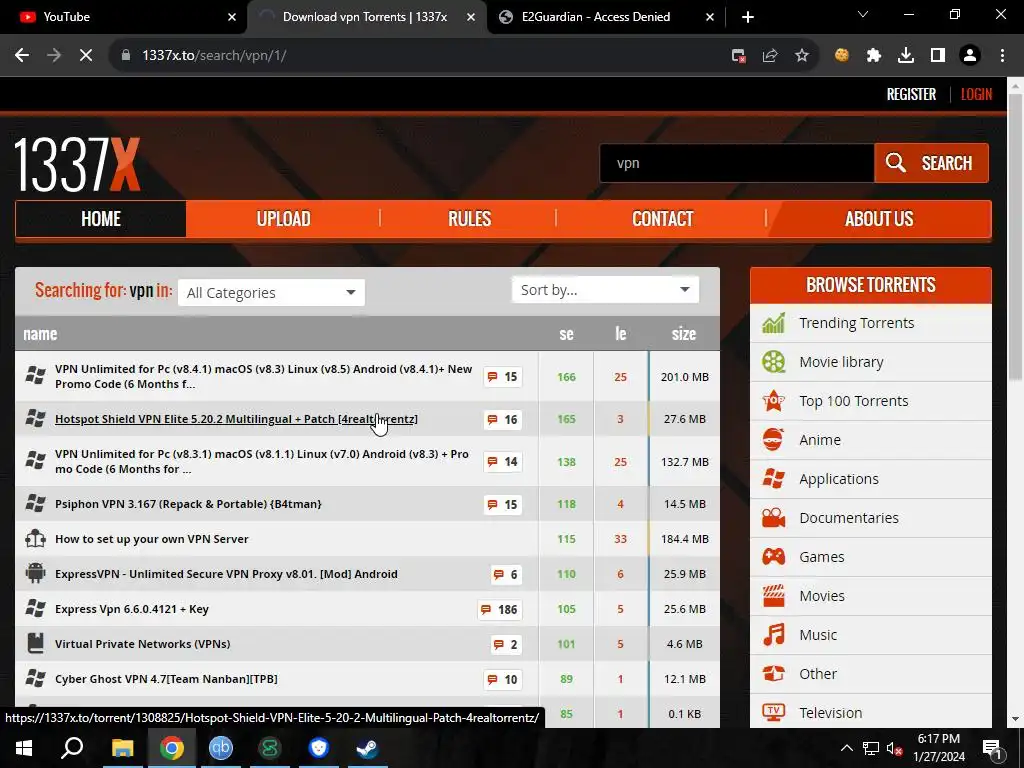Open Chrome profile avatar menu
The image size is (1024, 768).
(x=970, y=56)
